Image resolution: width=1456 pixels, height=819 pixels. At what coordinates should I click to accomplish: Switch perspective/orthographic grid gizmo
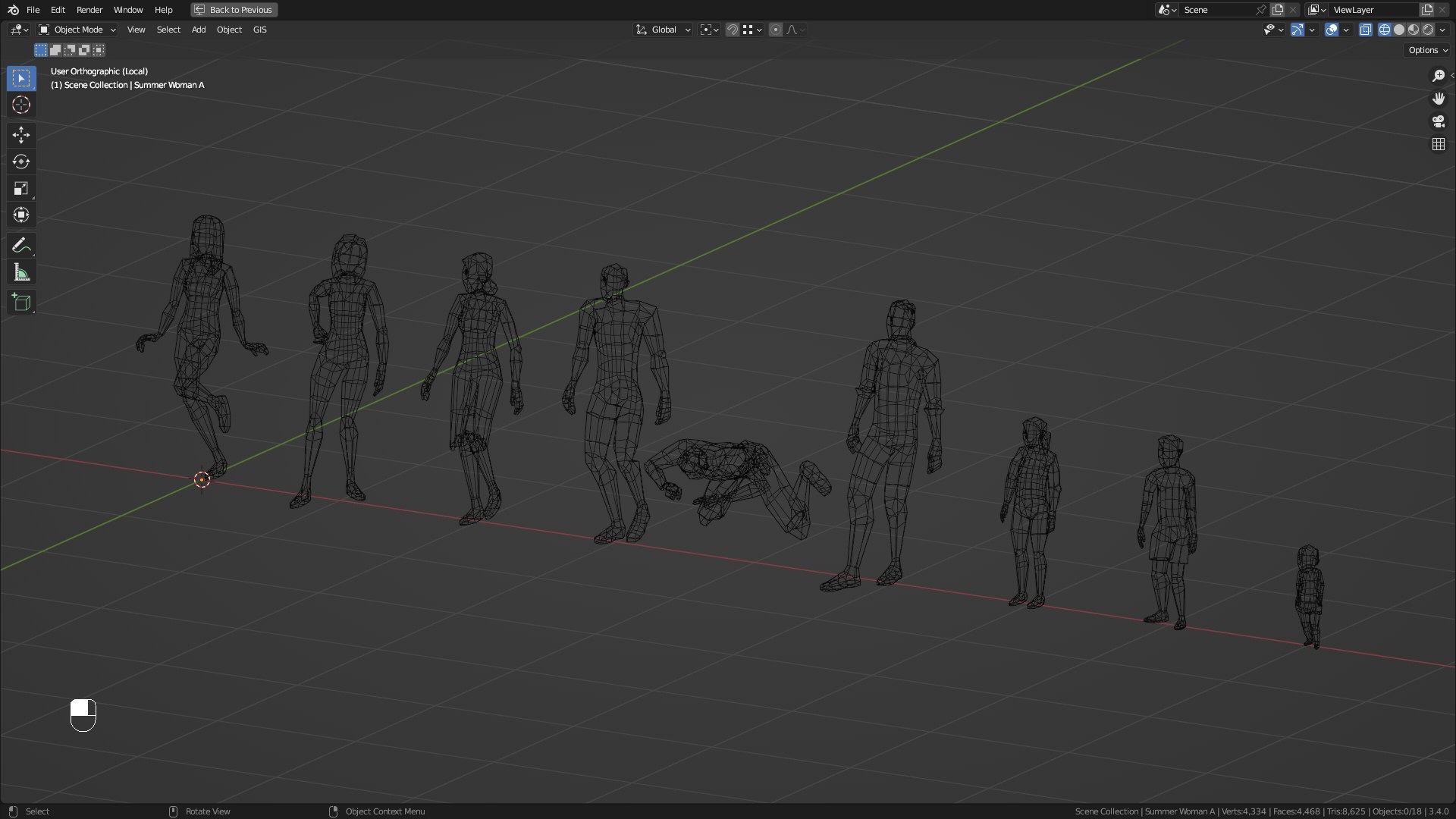pyautogui.click(x=1438, y=144)
